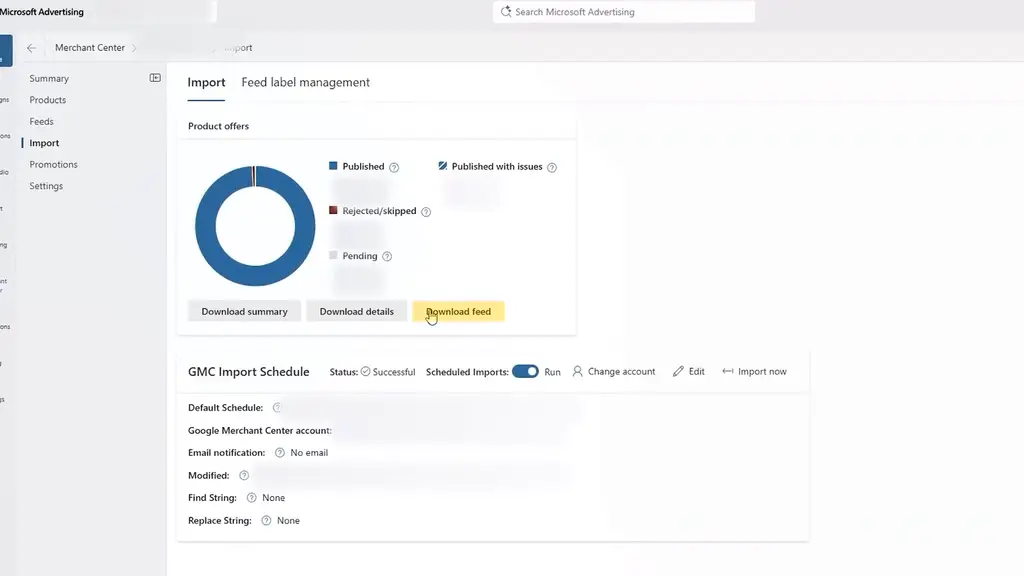Open Promotions in the sidebar

[x=54, y=165]
